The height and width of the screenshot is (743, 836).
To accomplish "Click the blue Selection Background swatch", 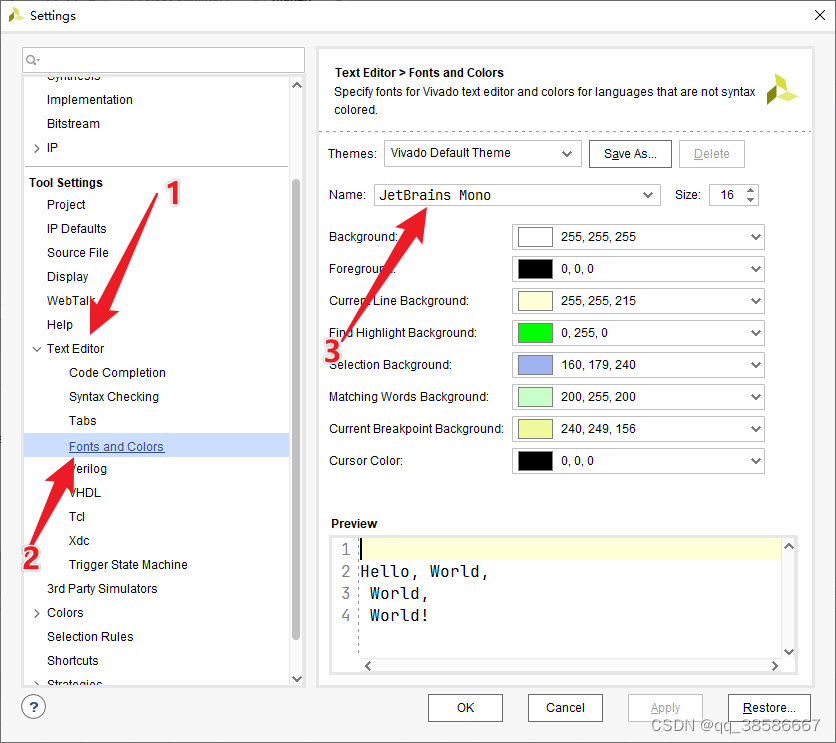I will coord(535,365).
